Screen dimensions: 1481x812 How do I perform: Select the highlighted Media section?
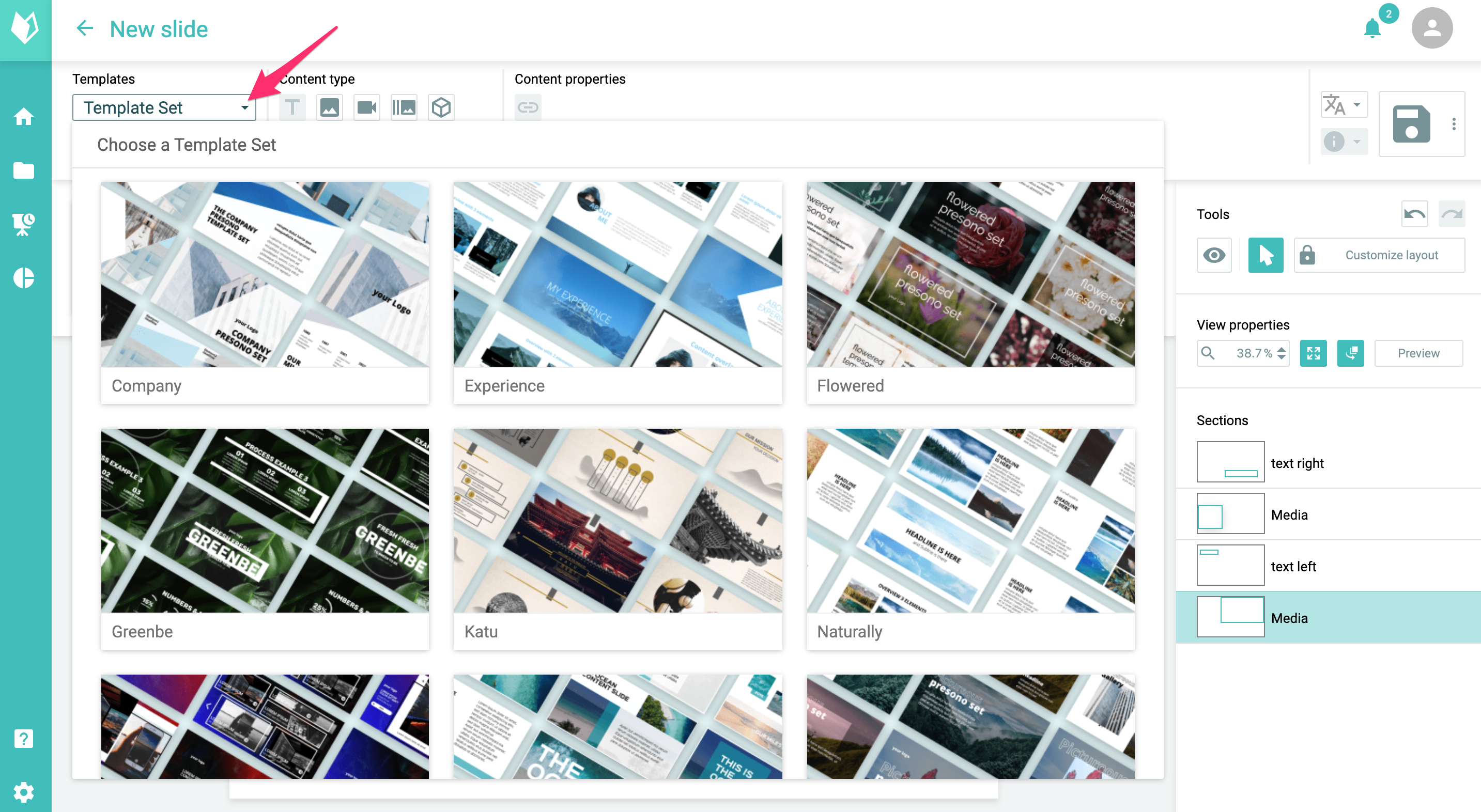[1329, 618]
